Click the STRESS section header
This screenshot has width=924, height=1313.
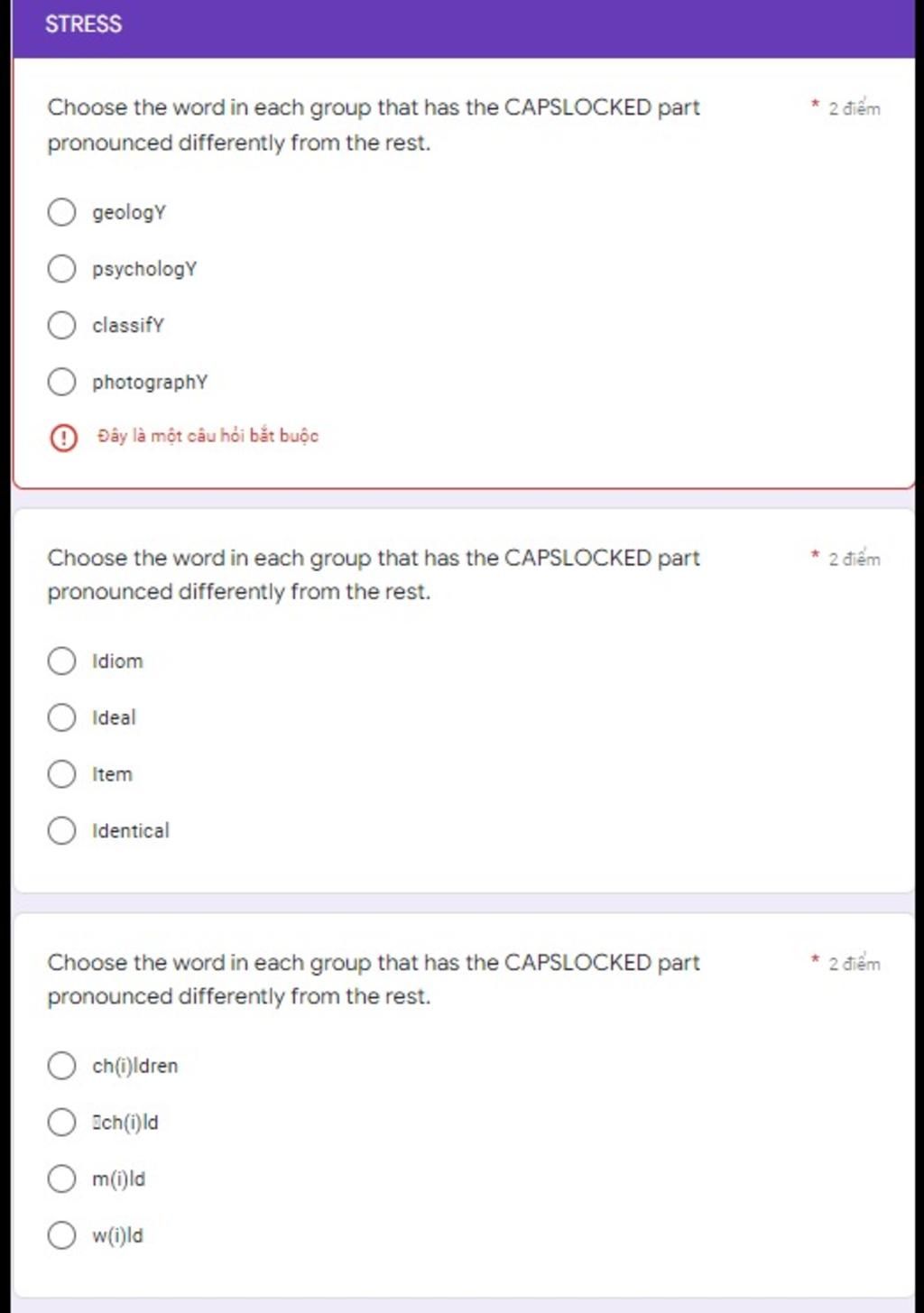click(83, 24)
